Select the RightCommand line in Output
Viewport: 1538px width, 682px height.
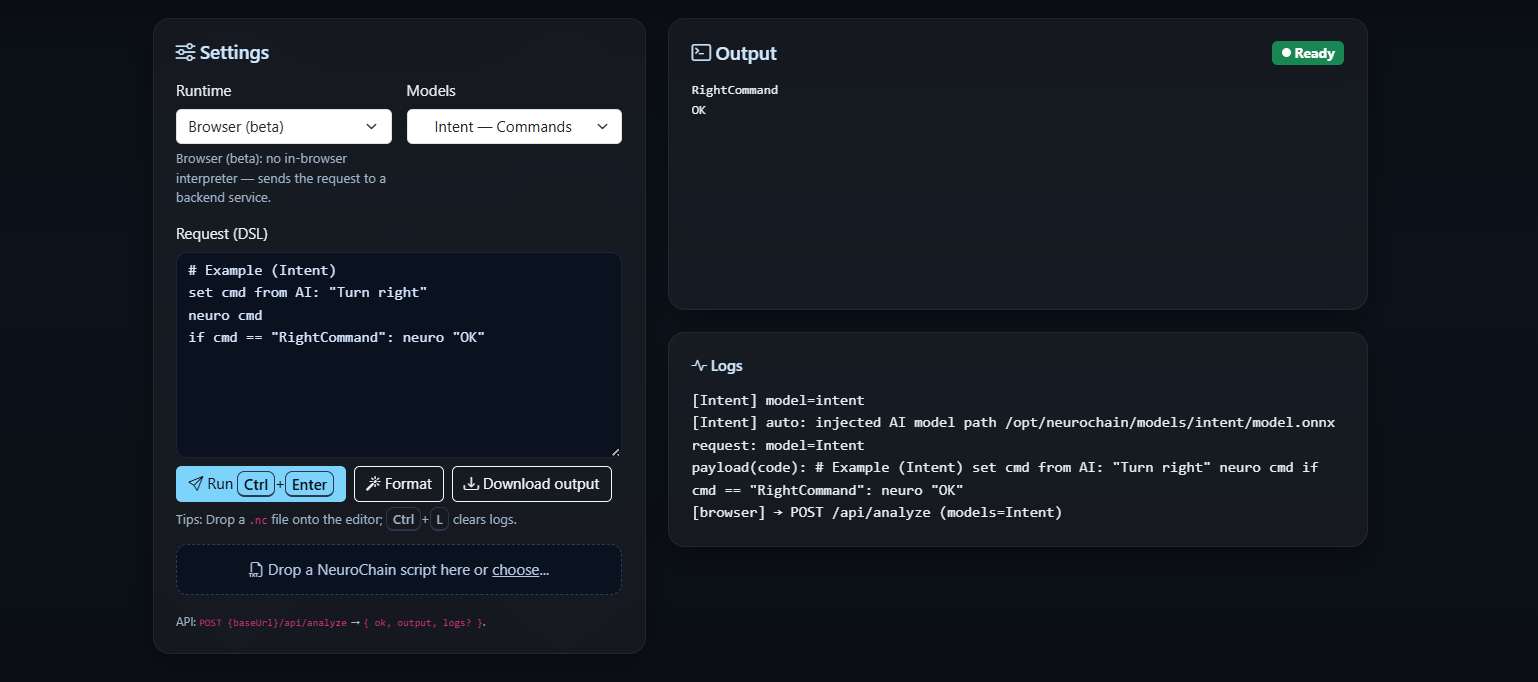point(735,90)
